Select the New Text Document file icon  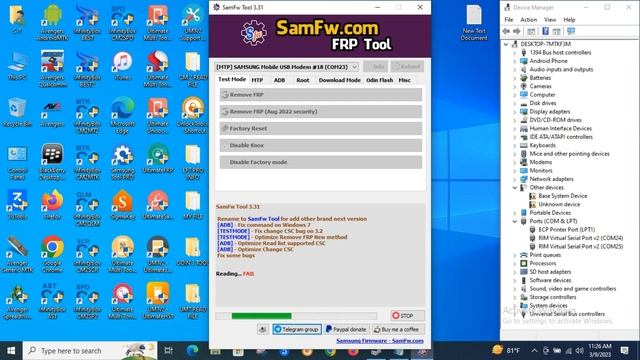(x=474, y=22)
